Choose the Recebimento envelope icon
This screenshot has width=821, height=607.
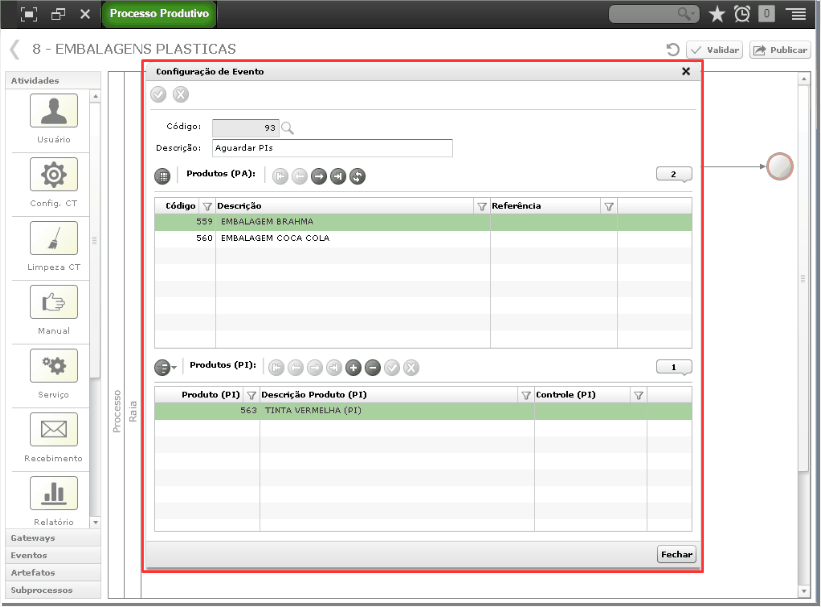tap(54, 429)
